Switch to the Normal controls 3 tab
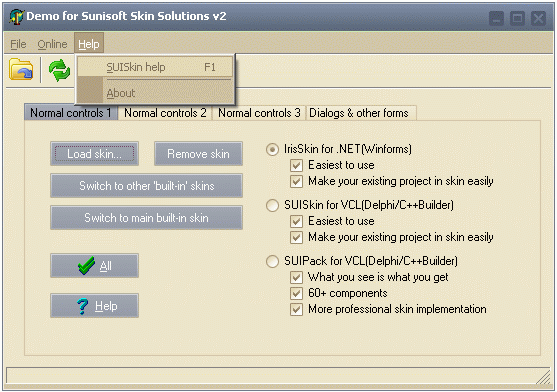The width and height of the screenshot is (557, 392). pyautogui.click(x=259, y=113)
